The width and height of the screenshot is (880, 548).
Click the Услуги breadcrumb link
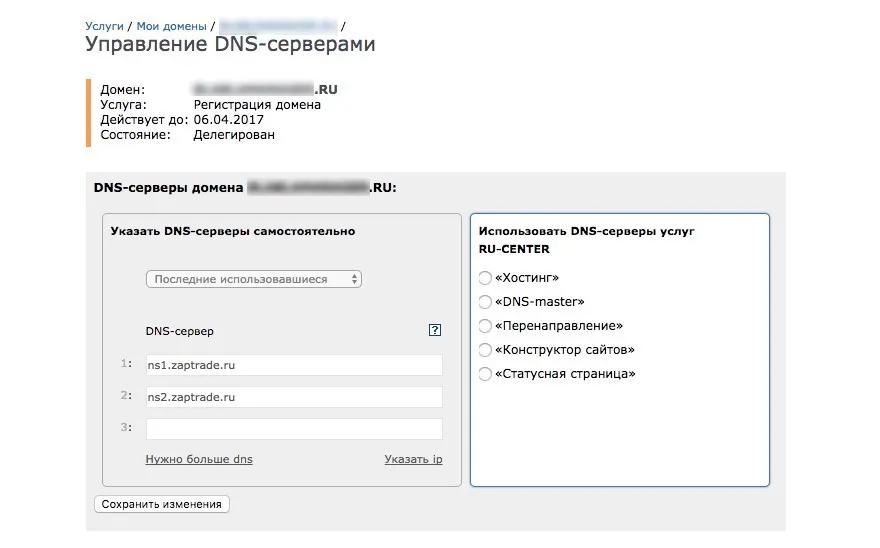(104, 26)
